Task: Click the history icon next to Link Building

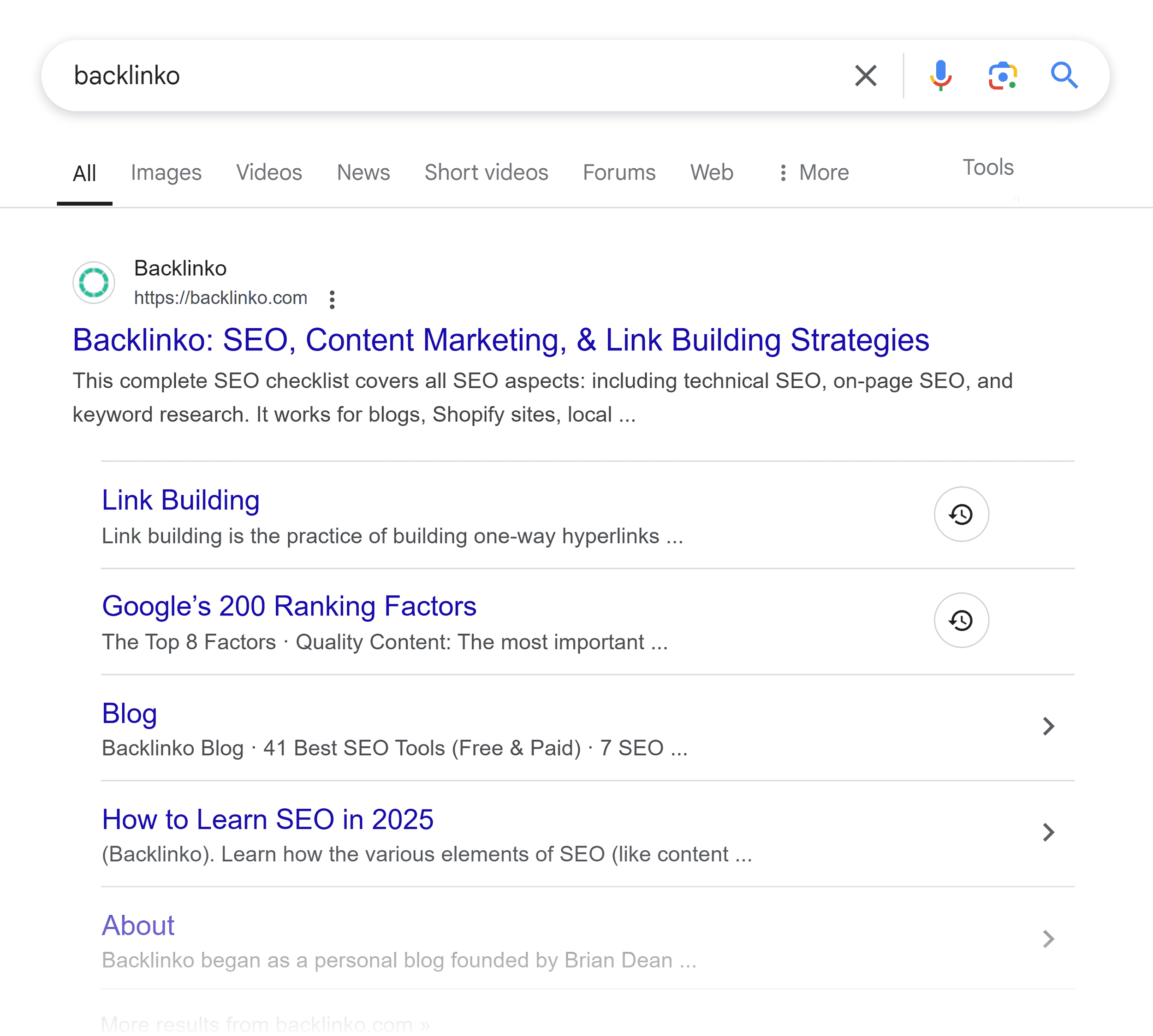Action: click(x=961, y=514)
